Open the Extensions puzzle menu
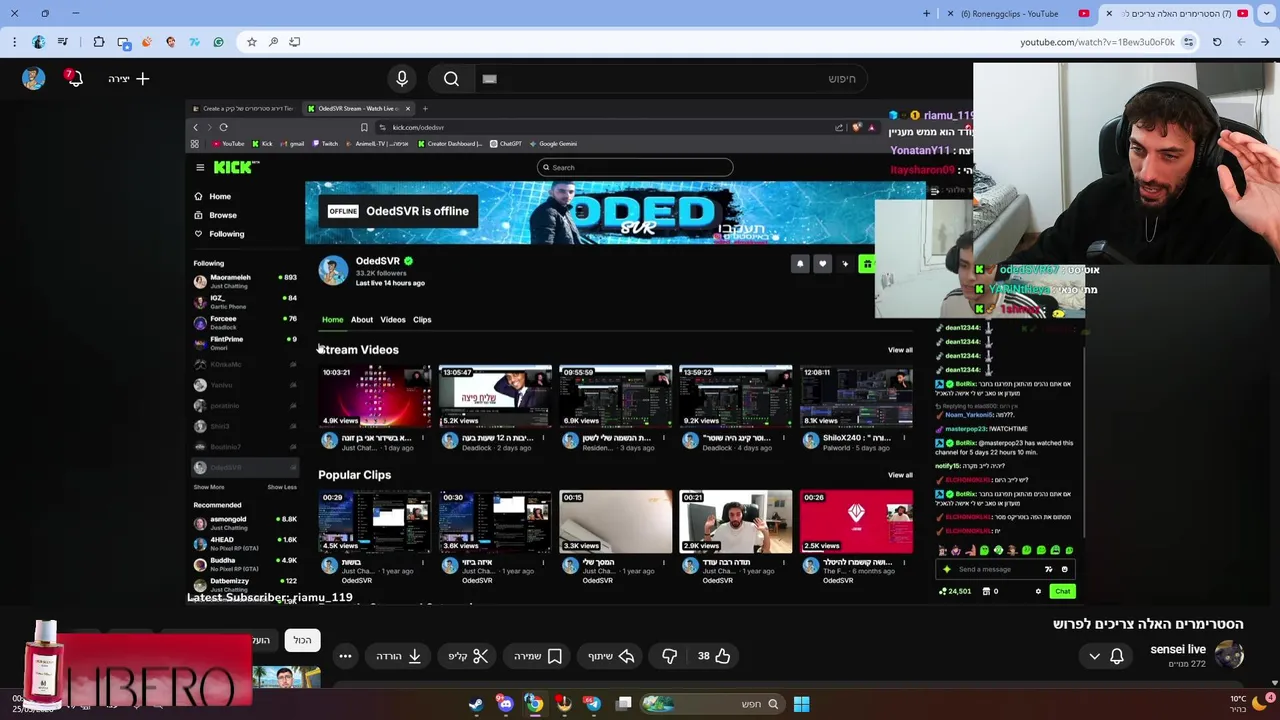Viewport: 1280px width, 720px height. tap(98, 42)
